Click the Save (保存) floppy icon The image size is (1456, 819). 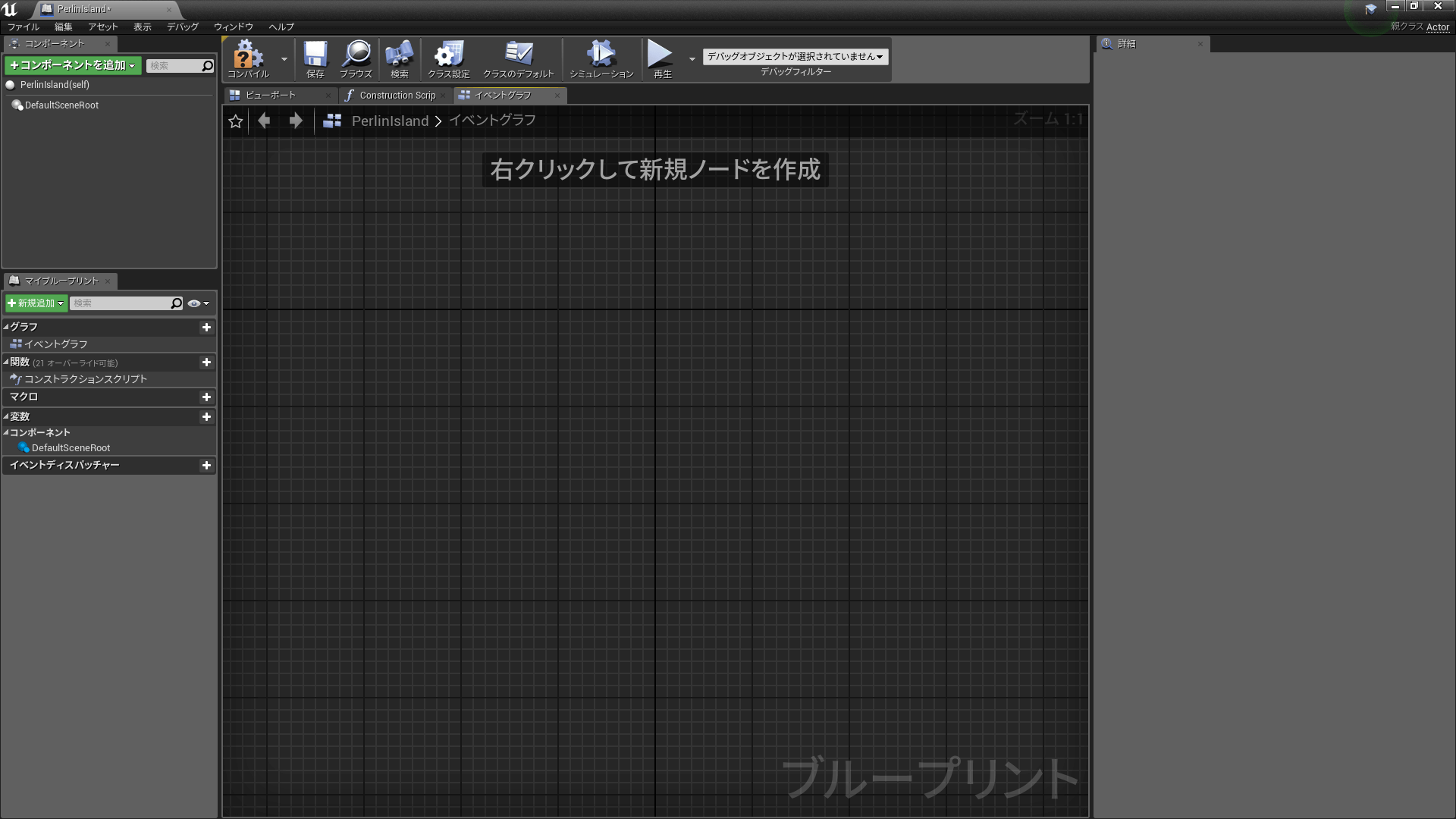click(315, 55)
